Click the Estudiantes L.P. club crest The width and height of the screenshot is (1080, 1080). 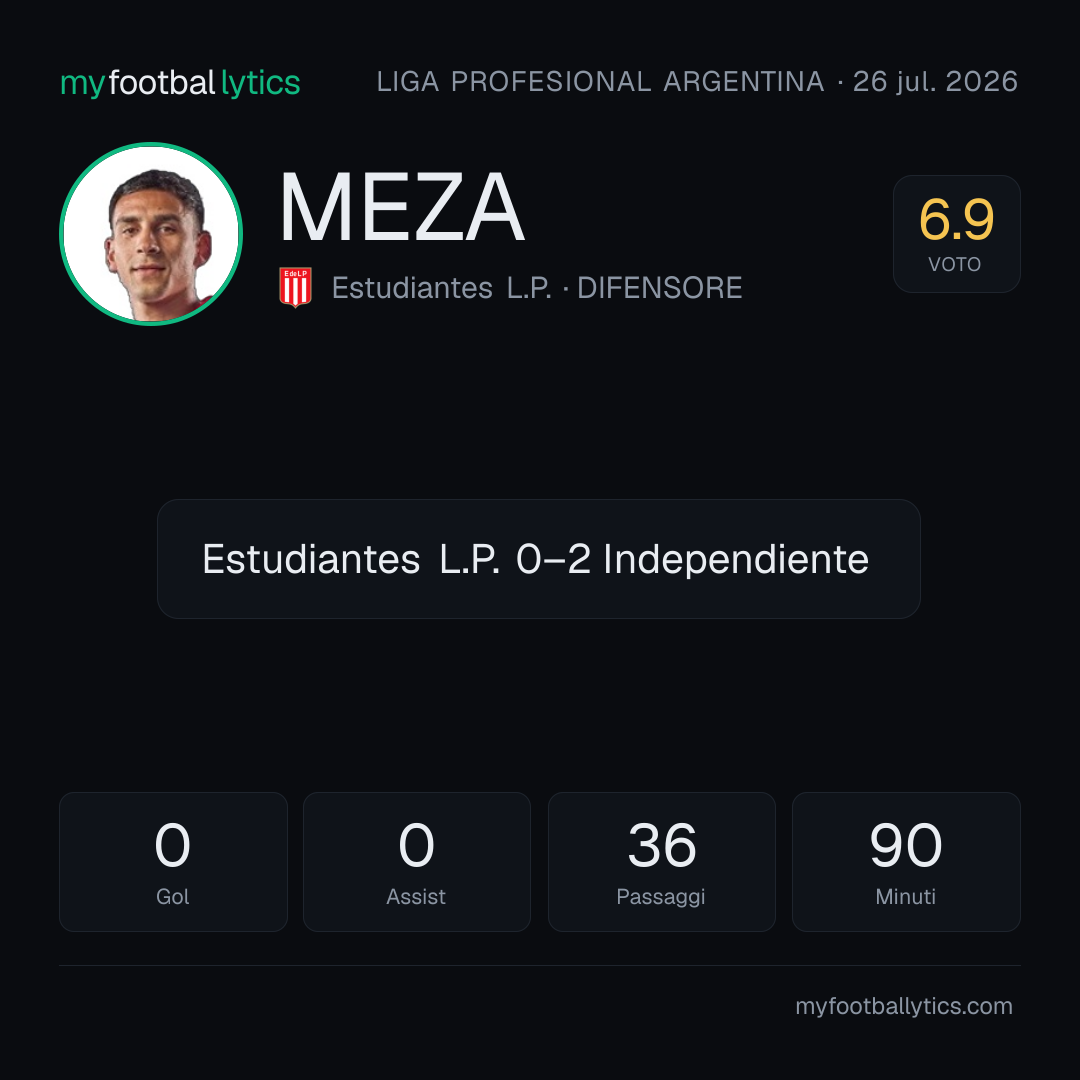point(295,287)
